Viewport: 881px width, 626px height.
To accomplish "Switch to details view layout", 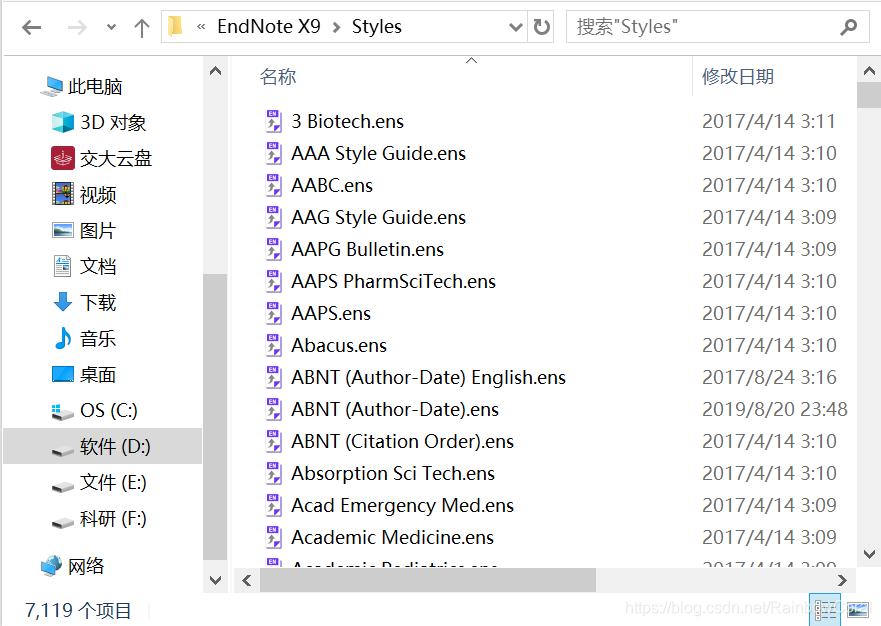I will pos(825,610).
